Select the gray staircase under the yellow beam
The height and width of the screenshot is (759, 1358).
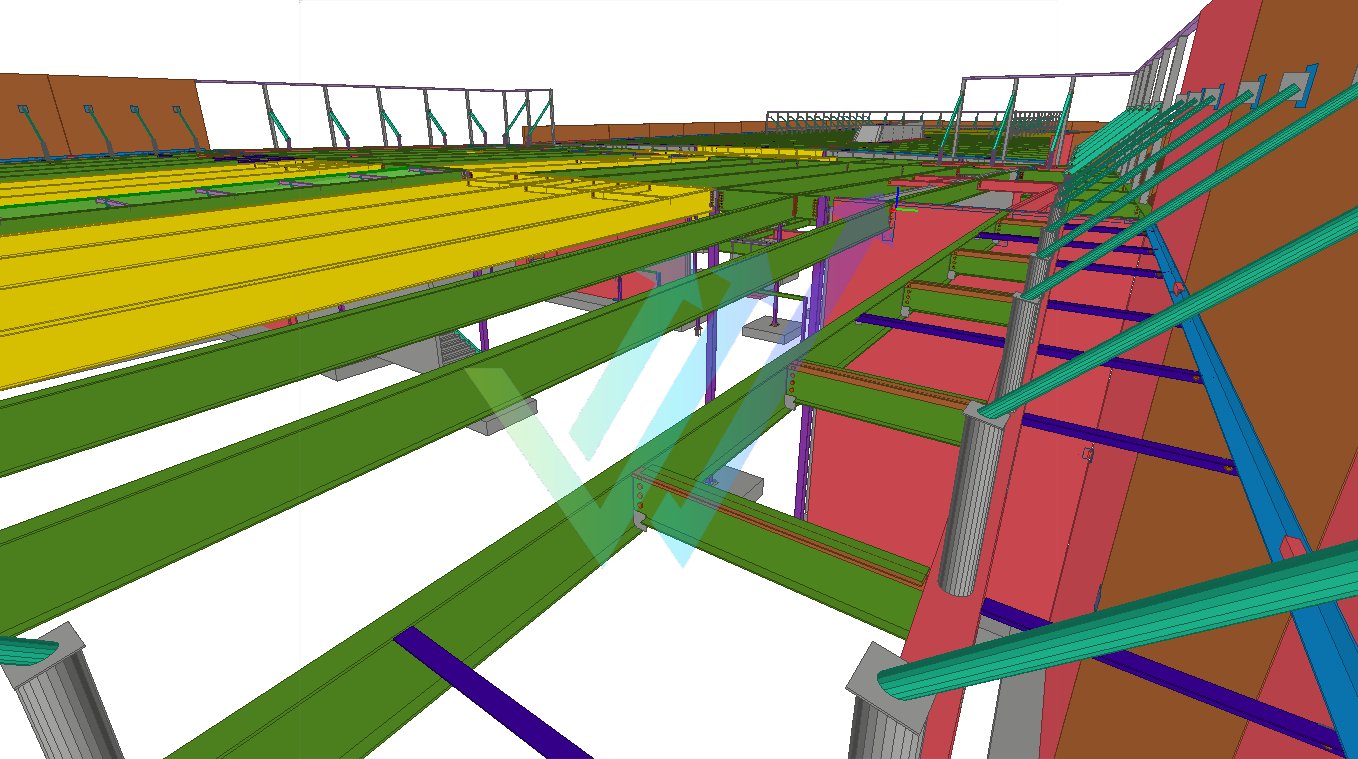(456, 348)
